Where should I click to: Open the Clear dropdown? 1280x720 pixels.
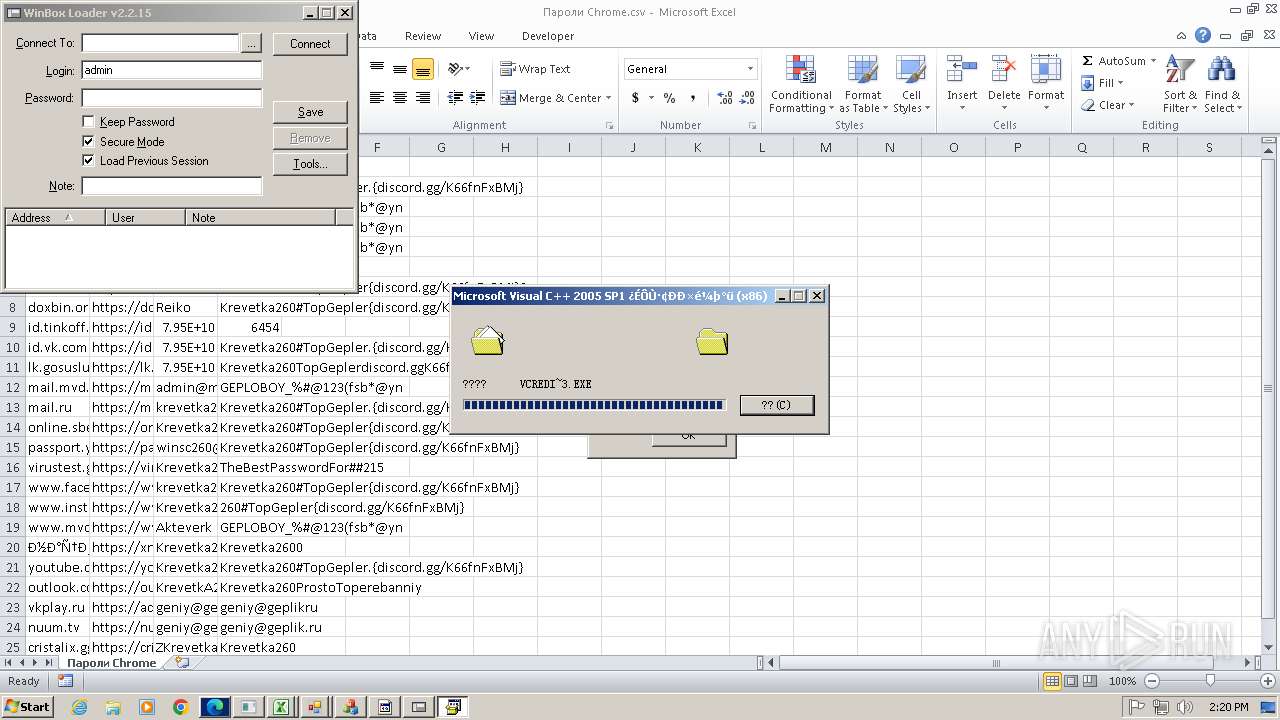pyautogui.click(x=1108, y=105)
